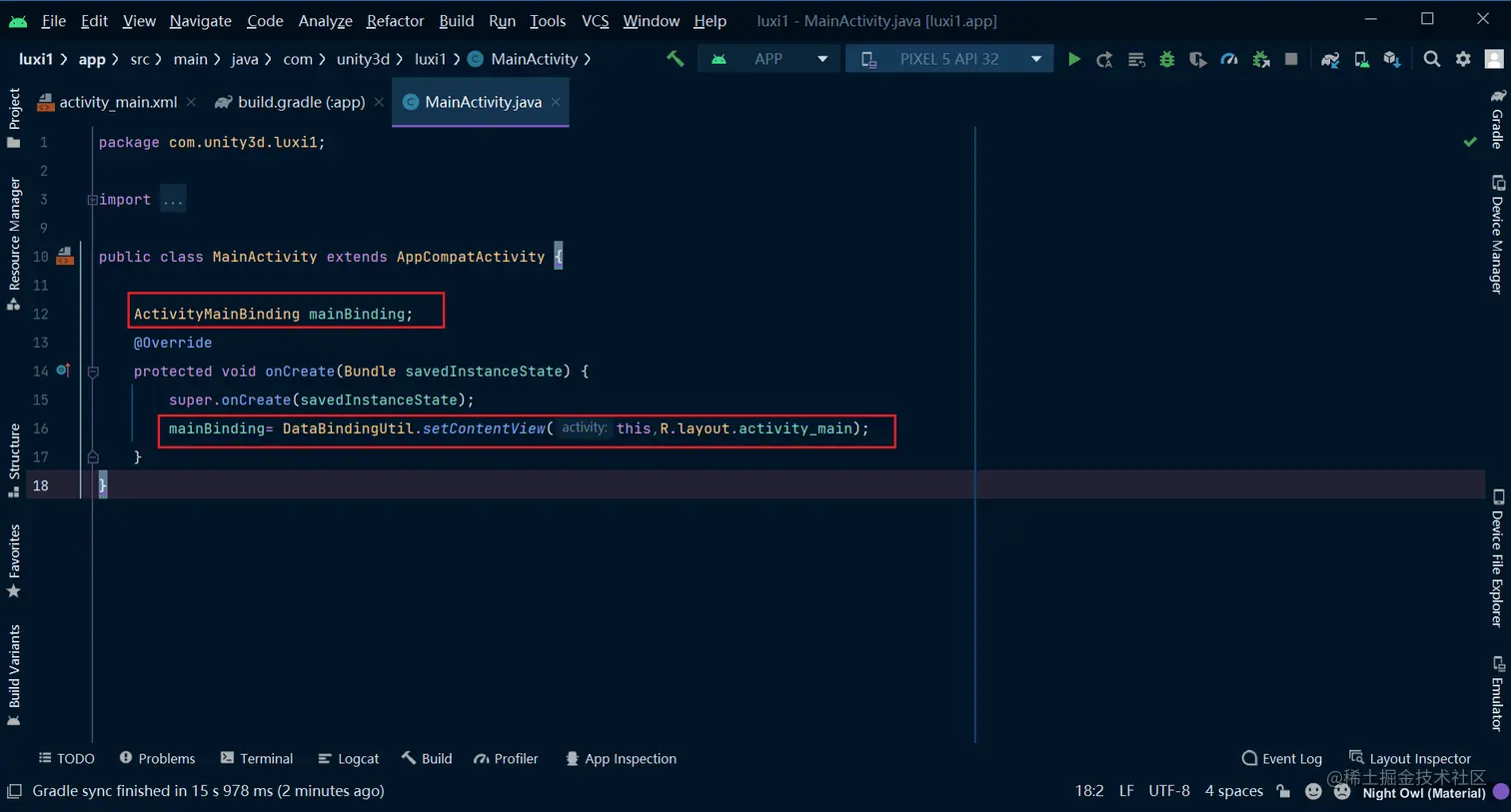Viewport: 1511px width, 812px height.
Task: Open the Search Everywhere magnifier icon
Action: pos(1432,59)
